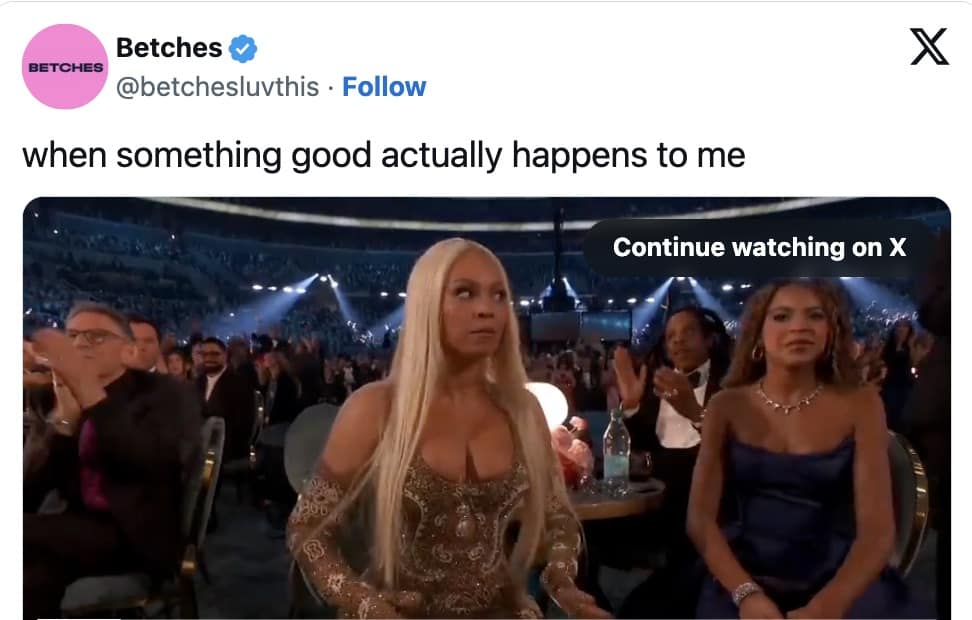Screen dimensions: 972x620
Task: Open the pink Betches profile avatar
Action: 65,66
